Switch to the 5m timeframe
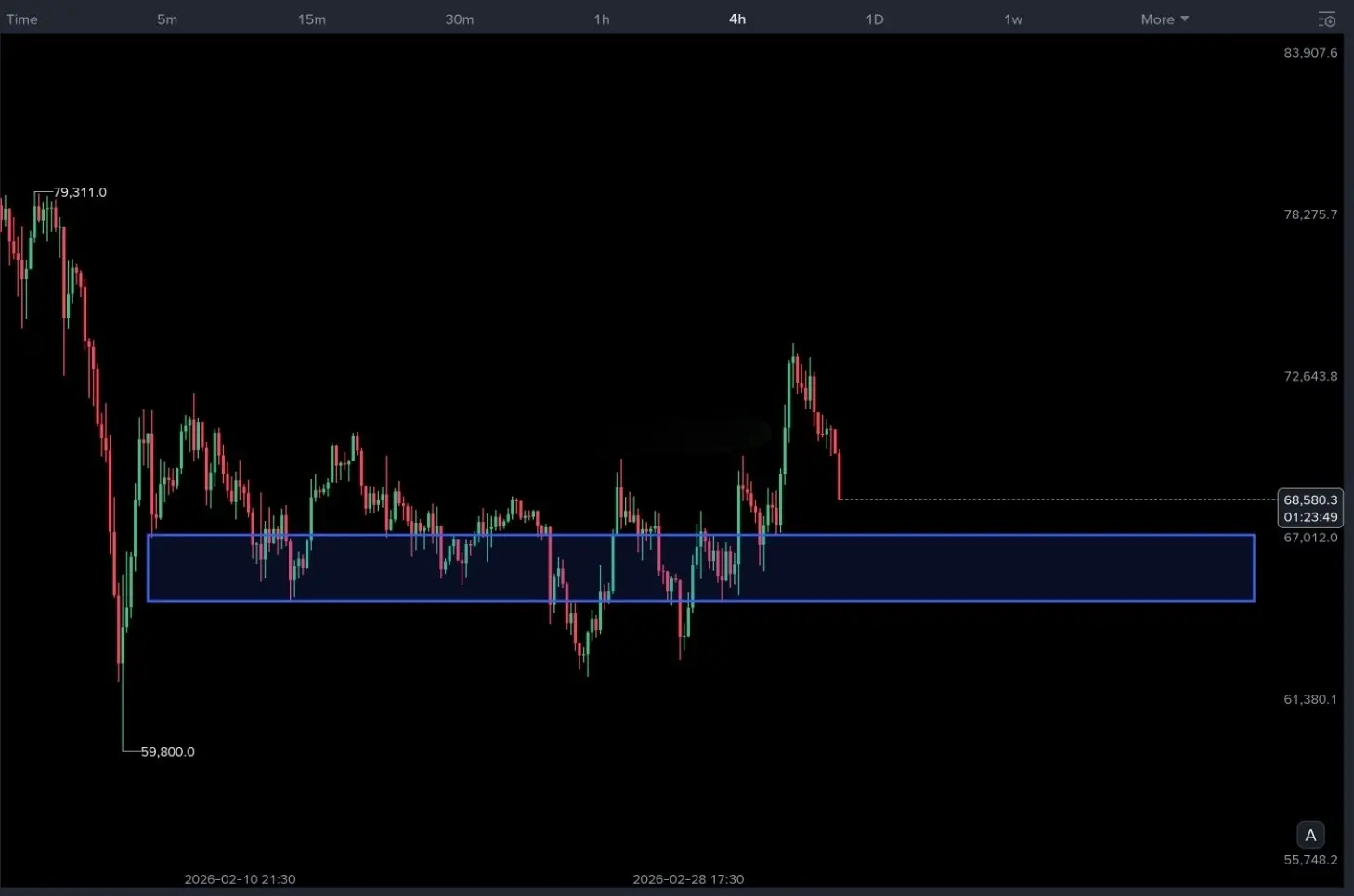Viewport: 1354px width, 896px height. click(x=167, y=19)
